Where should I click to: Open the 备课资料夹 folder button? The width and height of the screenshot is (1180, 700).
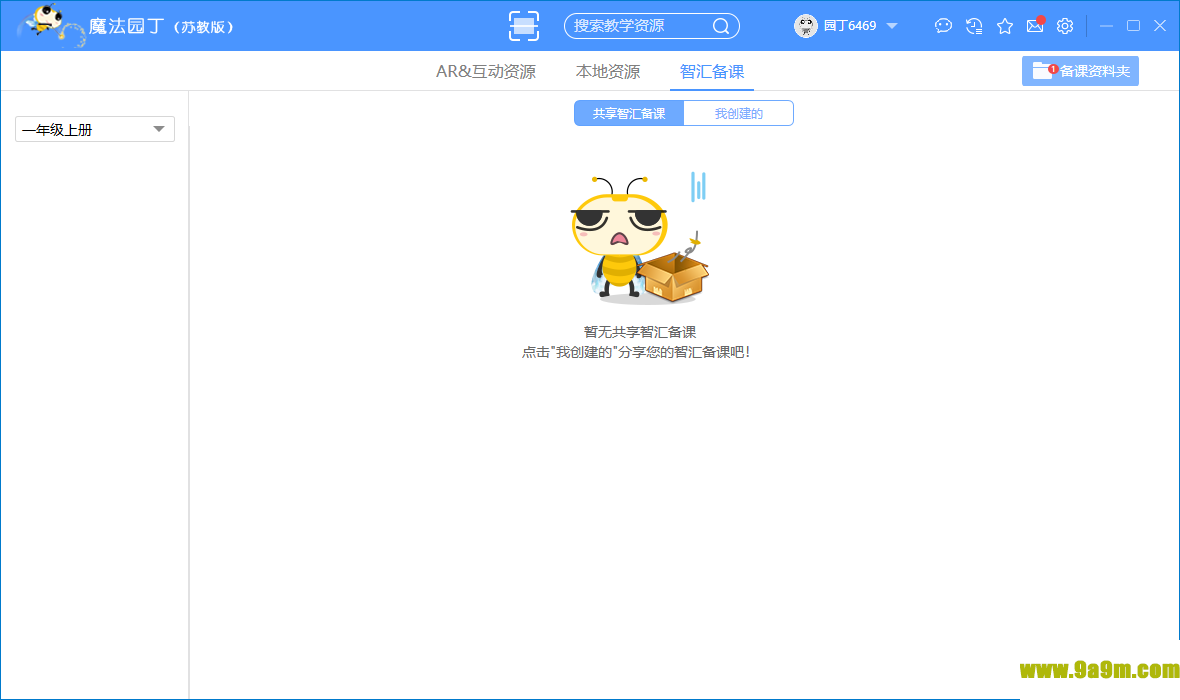1080,71
